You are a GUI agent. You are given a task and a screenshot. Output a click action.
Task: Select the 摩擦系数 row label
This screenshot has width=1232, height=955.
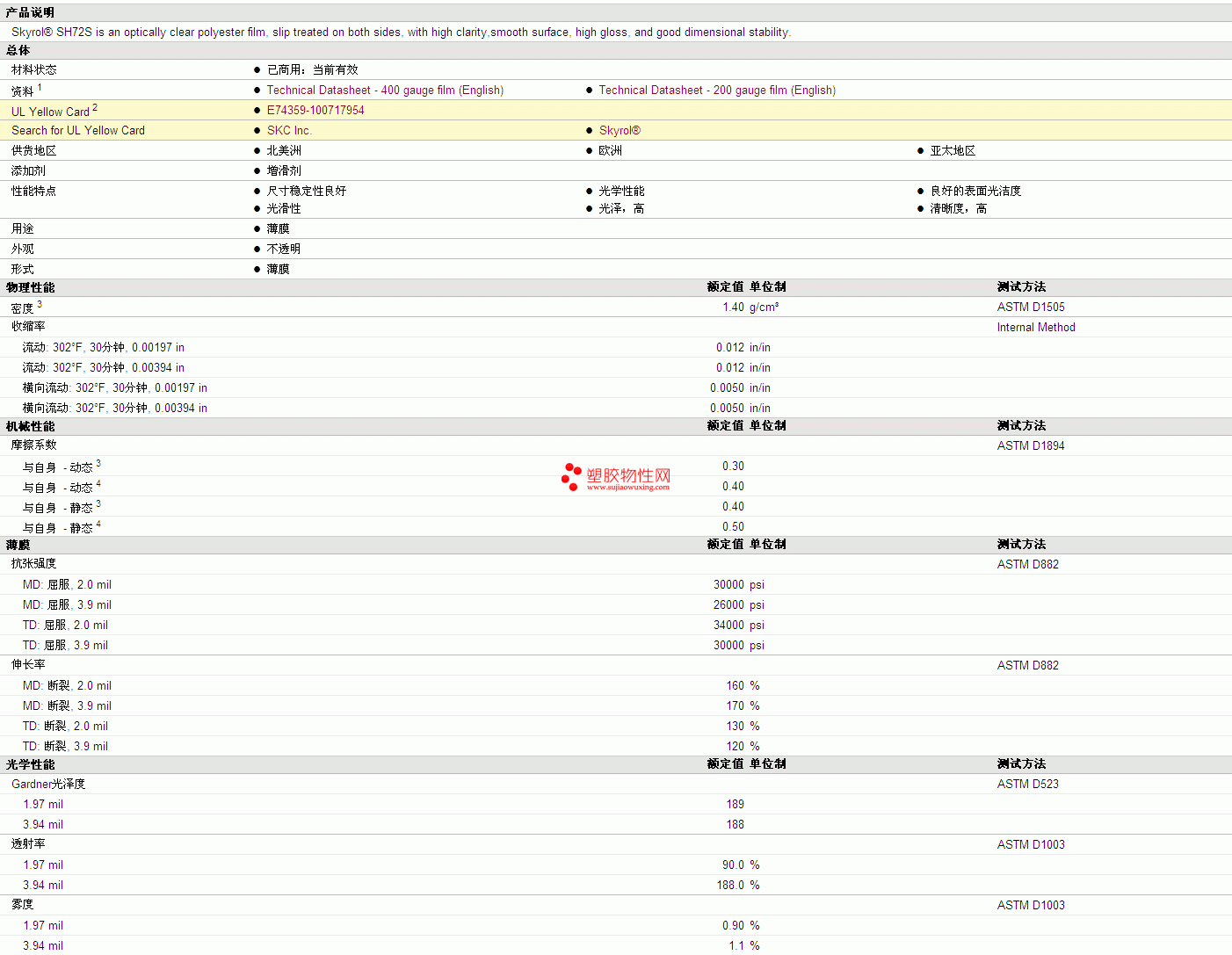click(34, 445)
